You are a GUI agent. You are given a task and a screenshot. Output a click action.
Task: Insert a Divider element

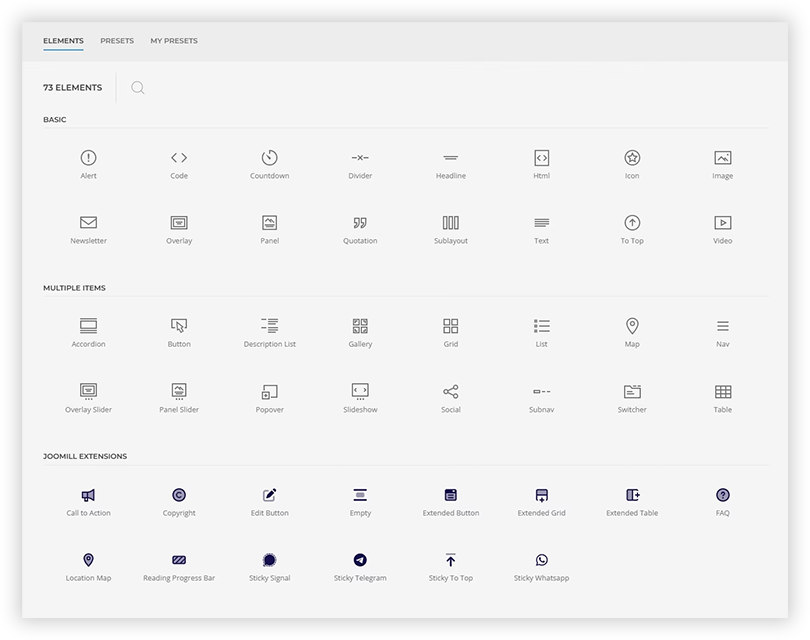pos(360,165)
